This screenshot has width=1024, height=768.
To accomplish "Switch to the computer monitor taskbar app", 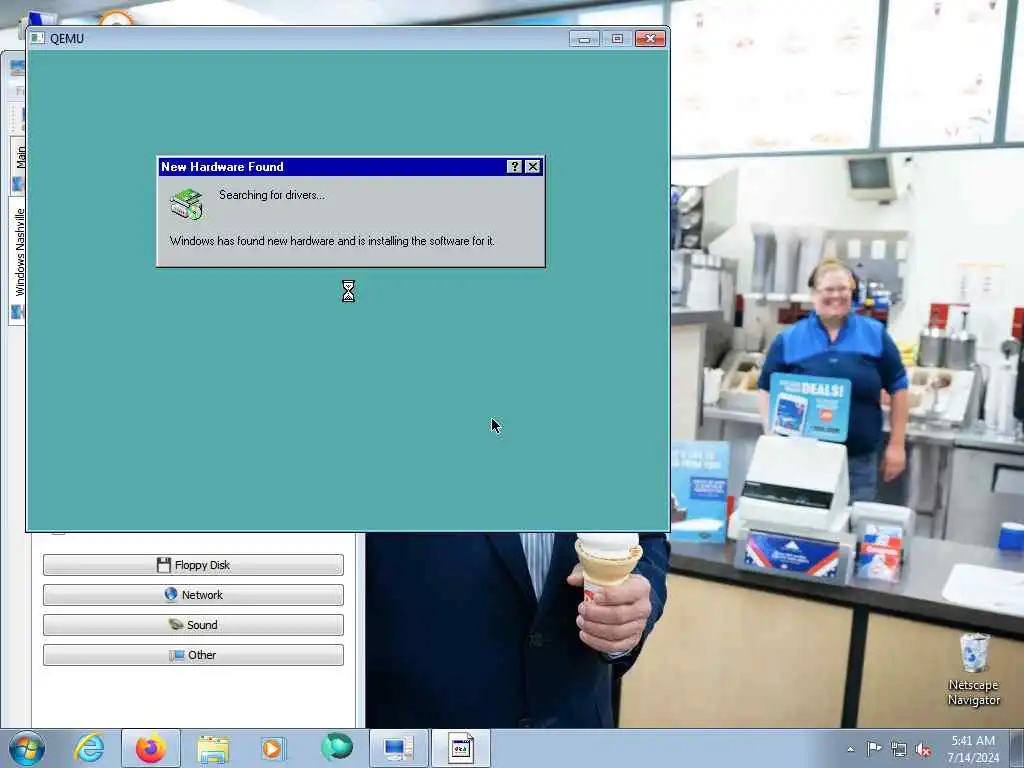I will (x=399, y=748).
